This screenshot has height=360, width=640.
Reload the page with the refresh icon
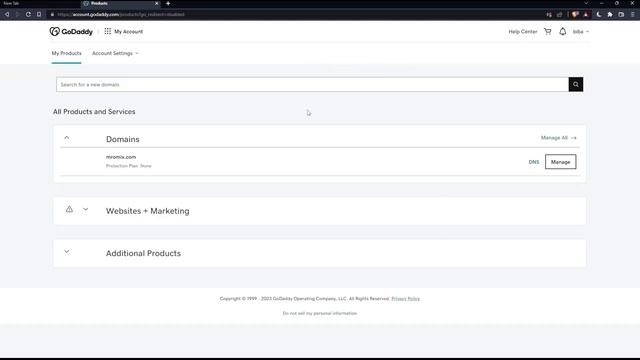pos(28,14)
